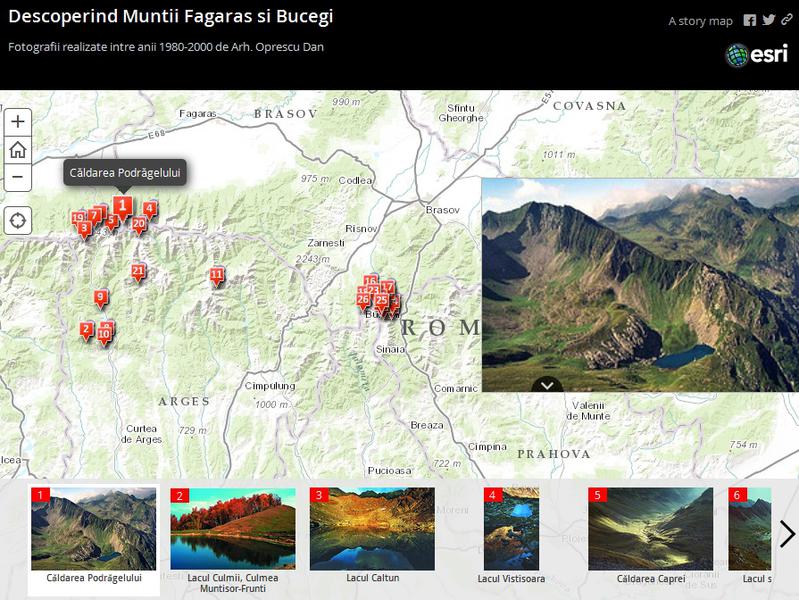This screenshot has width=799, height=600.
Task: Click map marker 9
Action: point(101,298)
